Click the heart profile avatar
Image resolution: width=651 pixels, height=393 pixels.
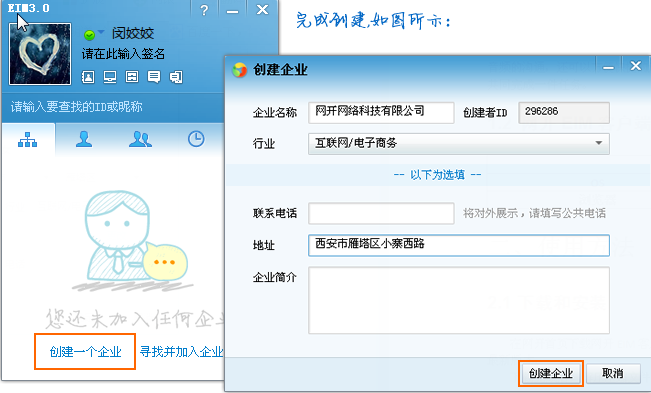click(x=40, y=54)
